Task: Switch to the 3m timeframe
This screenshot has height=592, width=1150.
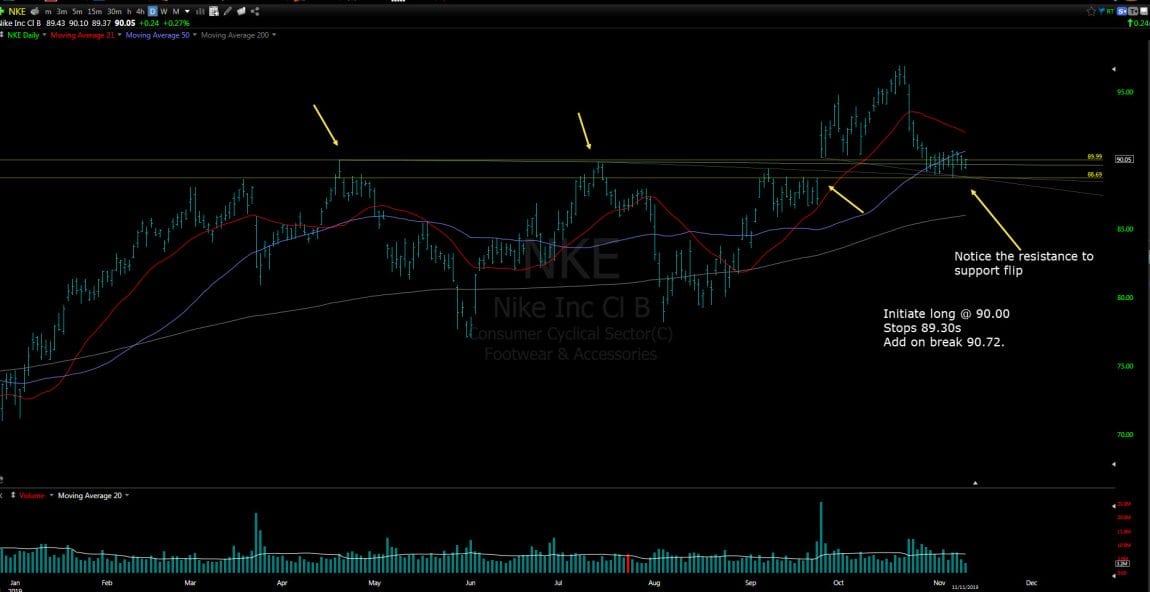Action: [x=62, y=12]
